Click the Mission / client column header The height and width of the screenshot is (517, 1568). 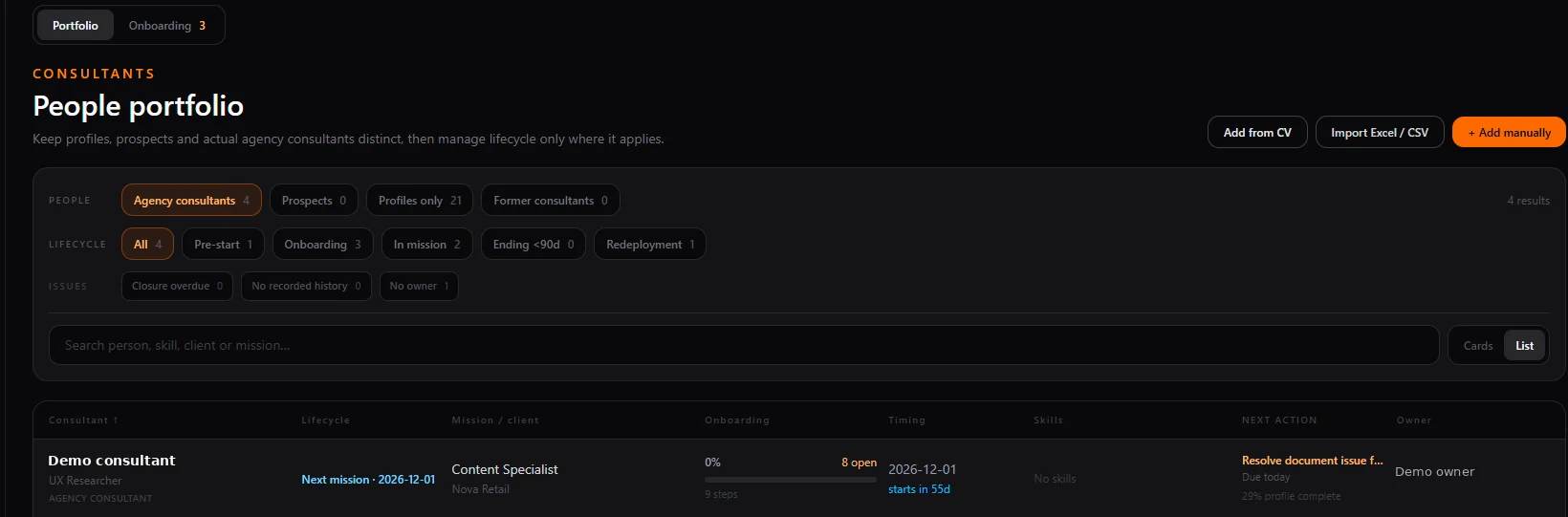click(x=495, y=420)
